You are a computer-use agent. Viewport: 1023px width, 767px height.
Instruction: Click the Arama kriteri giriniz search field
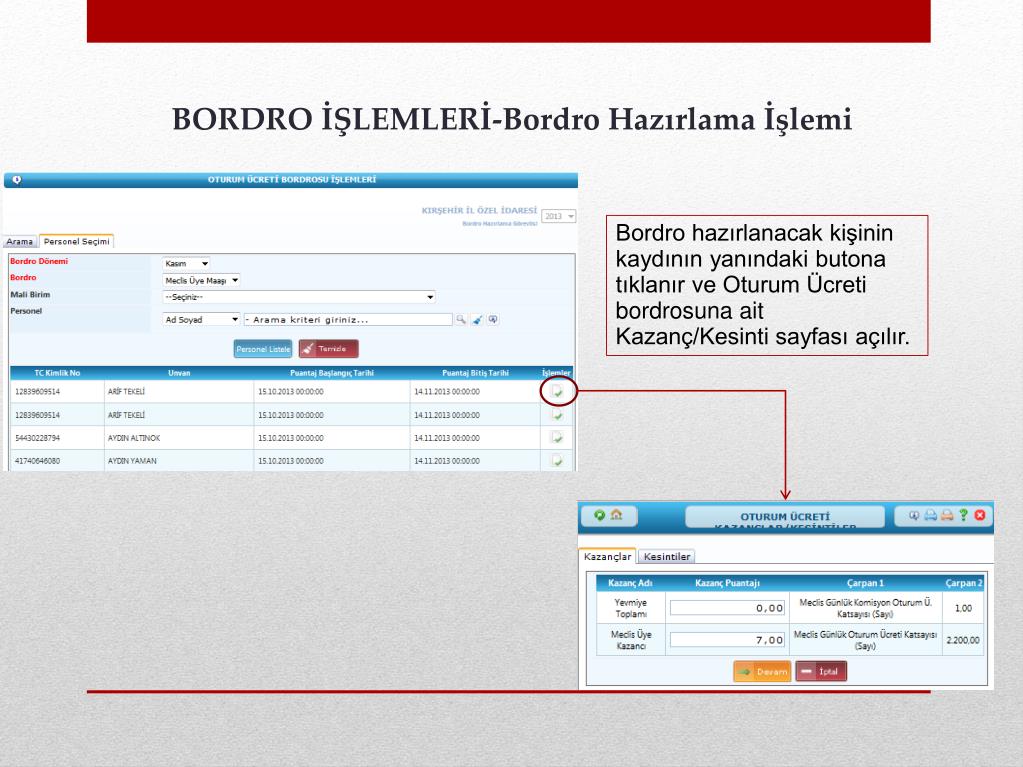pyautogui.click(x=348, y=320)
